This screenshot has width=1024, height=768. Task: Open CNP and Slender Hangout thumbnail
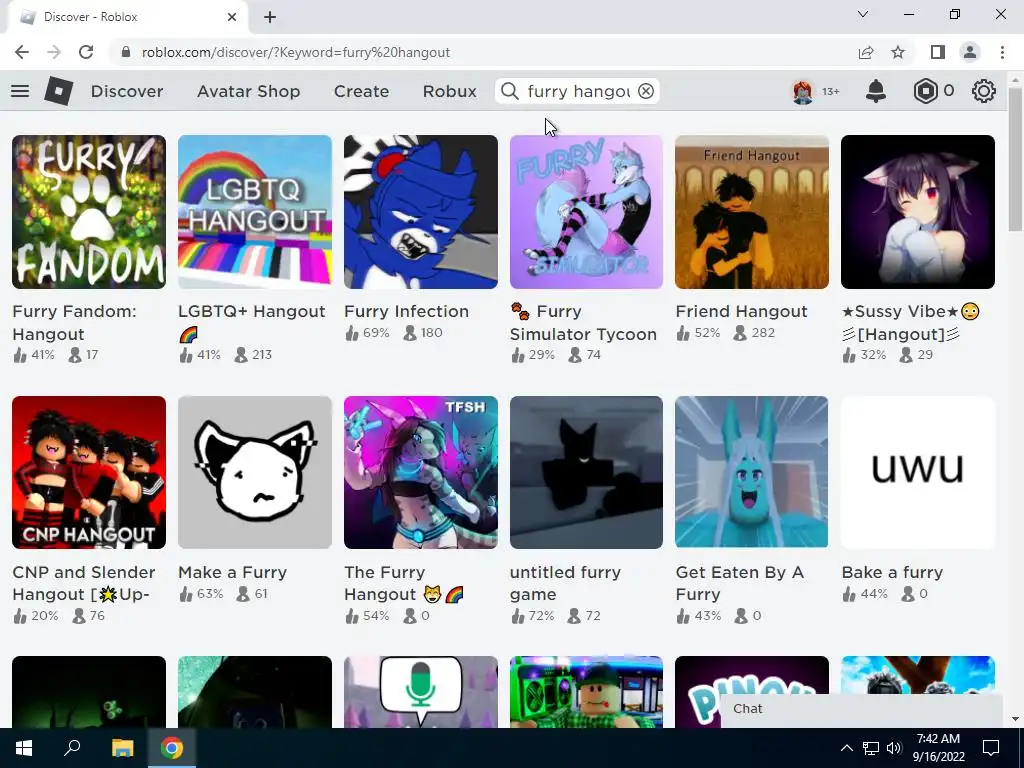pyautogui.click(x=89, y=472)
